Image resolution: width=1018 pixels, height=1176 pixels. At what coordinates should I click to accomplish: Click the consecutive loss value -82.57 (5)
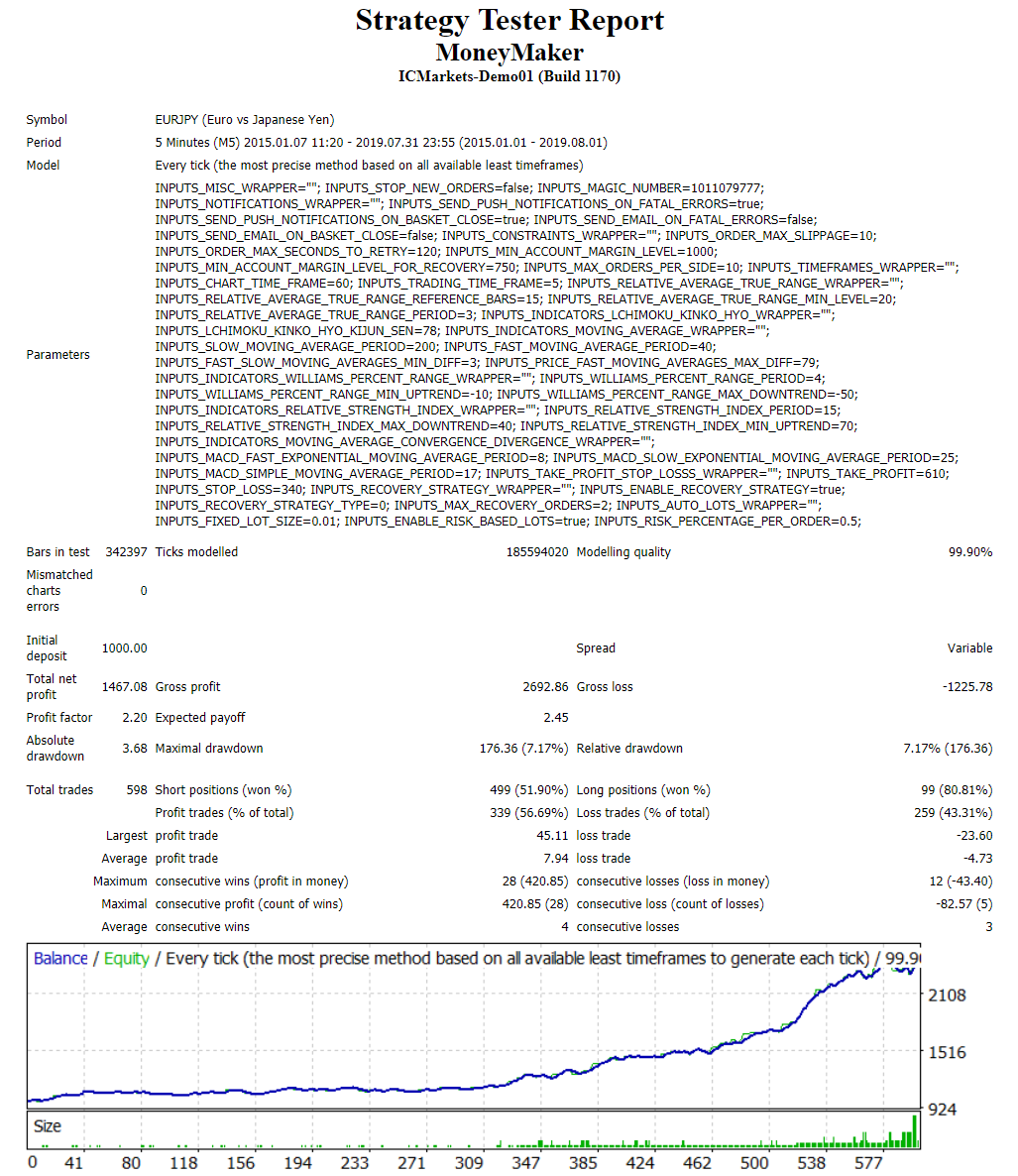click(964, 904)
